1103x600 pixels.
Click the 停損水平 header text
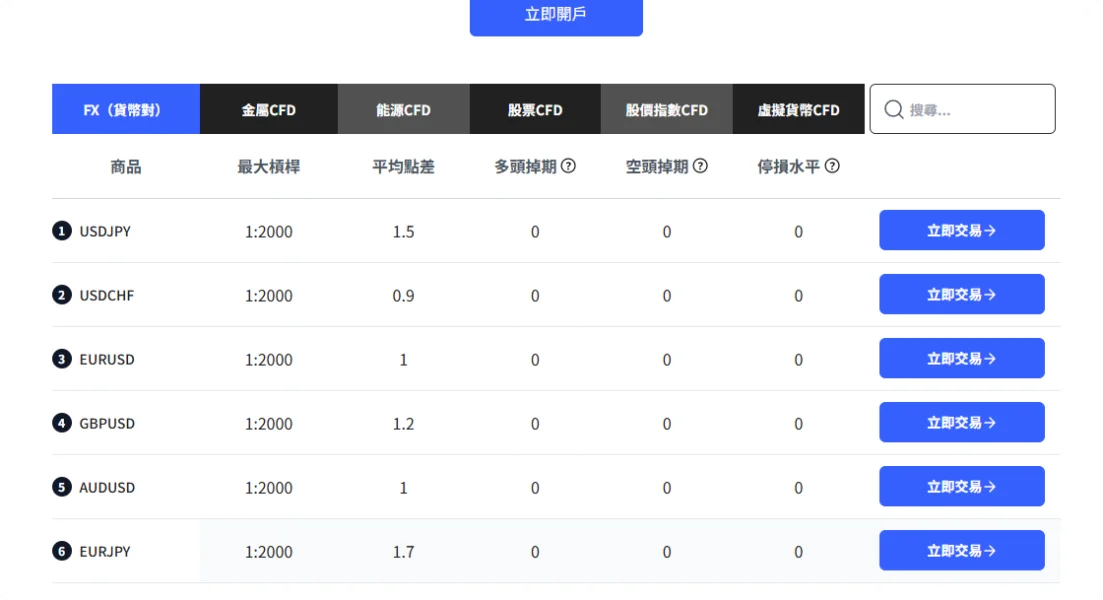(789, 167)
